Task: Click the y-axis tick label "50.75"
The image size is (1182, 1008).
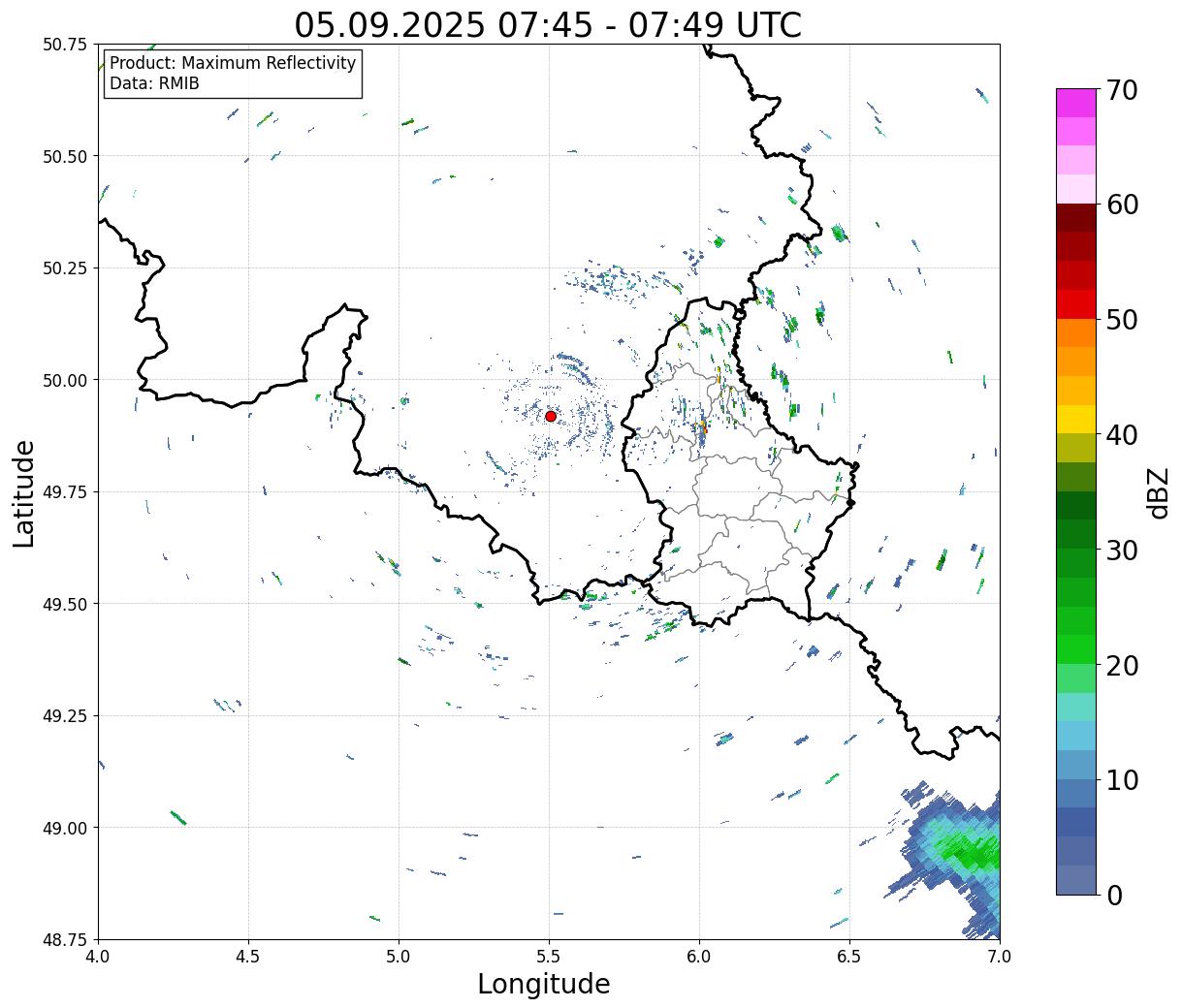Action: tap(65, 45)
